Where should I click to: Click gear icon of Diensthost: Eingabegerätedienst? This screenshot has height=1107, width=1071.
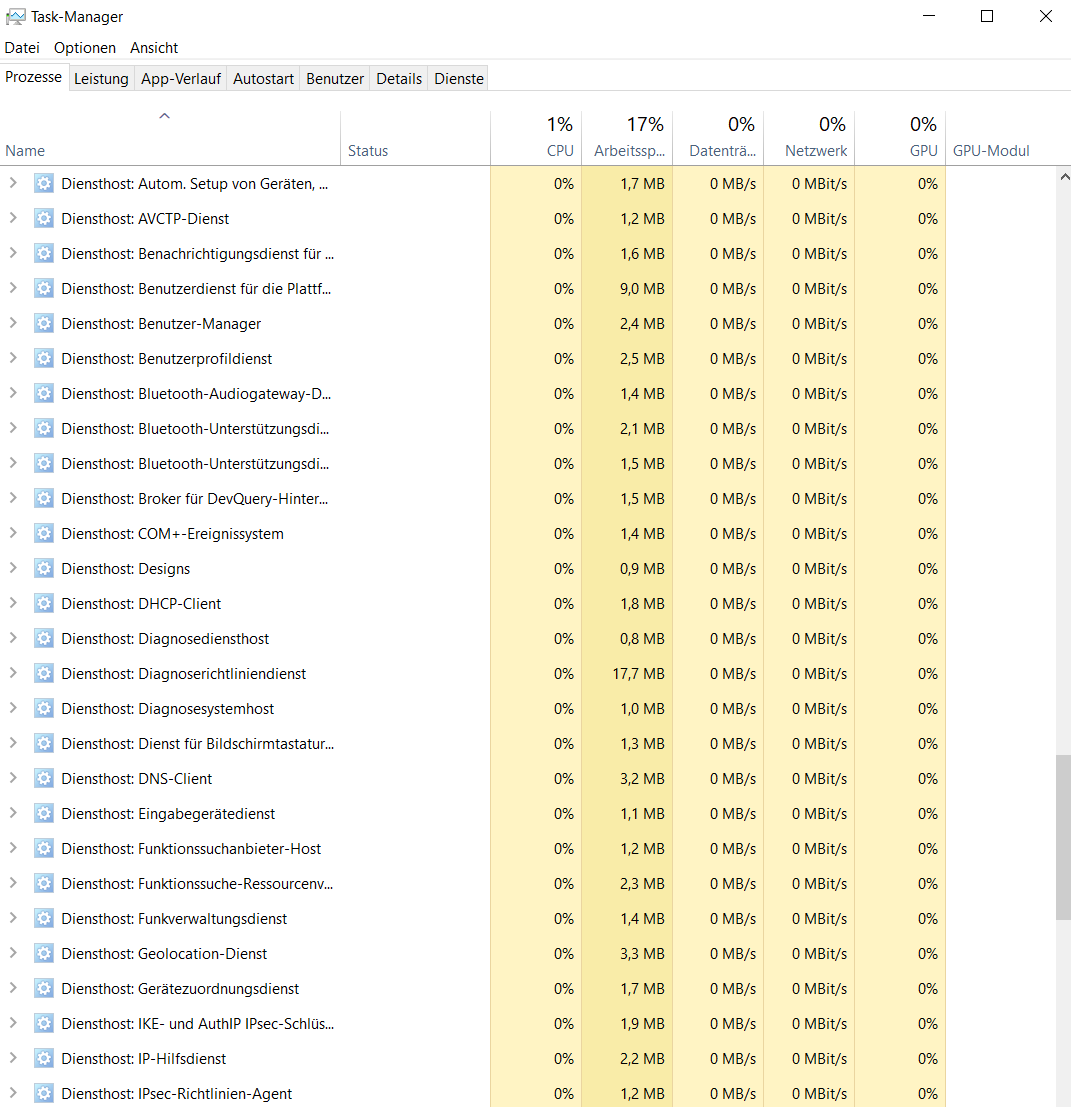44,813
